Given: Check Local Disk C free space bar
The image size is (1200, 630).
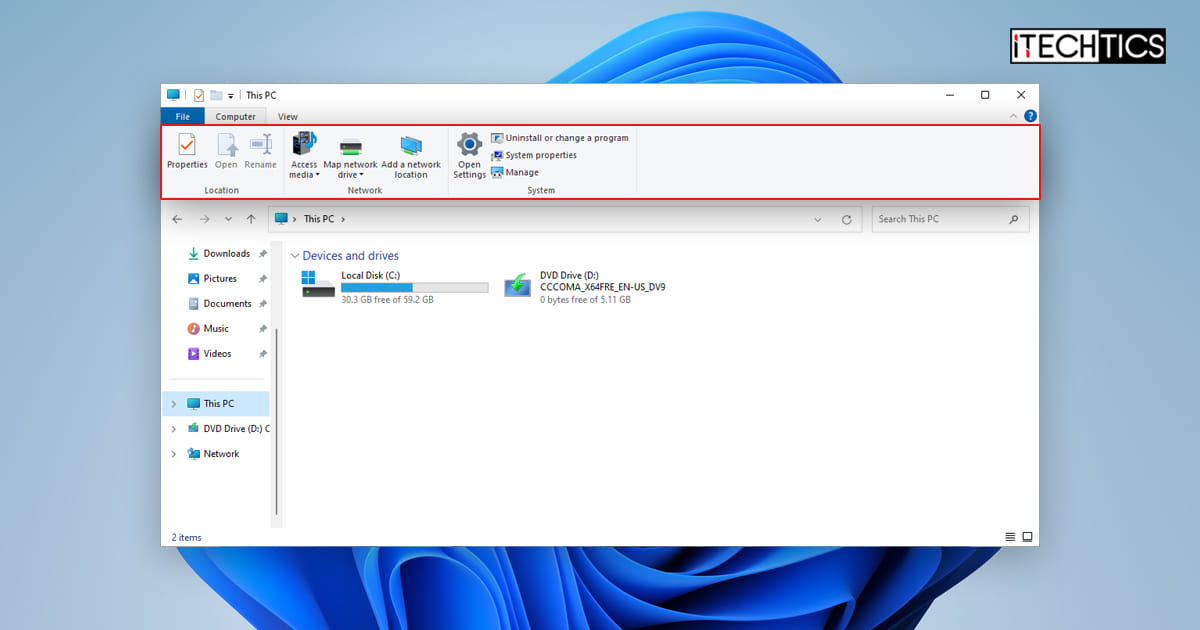Looking at the screenshot, I should [x=414, y=287].
